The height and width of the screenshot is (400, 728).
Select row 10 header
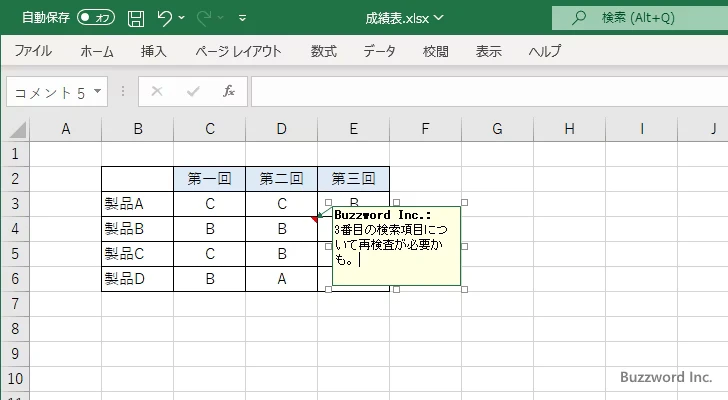pos(15,379)
